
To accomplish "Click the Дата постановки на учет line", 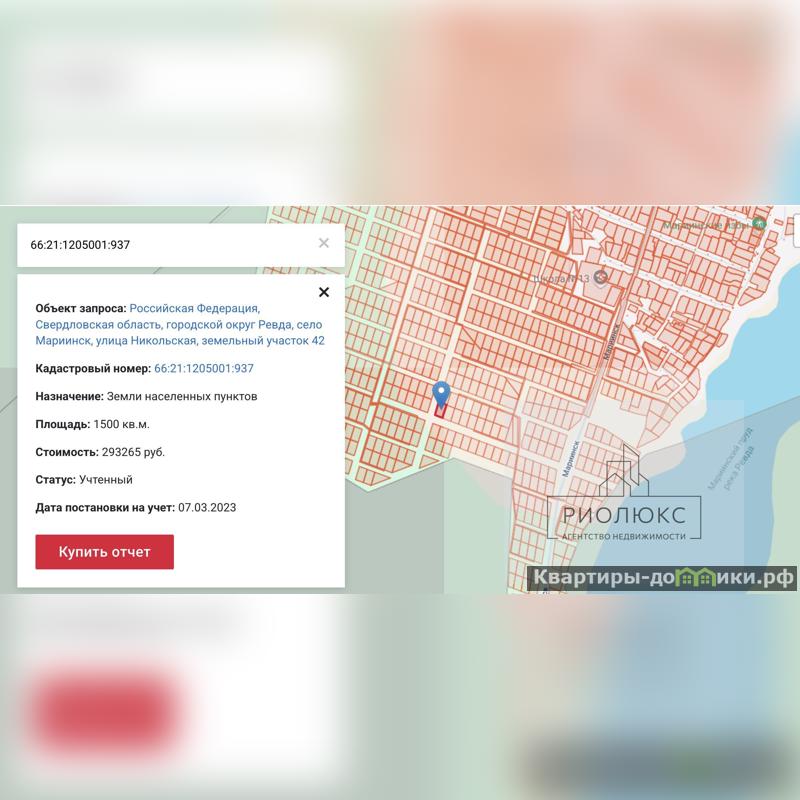I will click(x=135, y=508).
